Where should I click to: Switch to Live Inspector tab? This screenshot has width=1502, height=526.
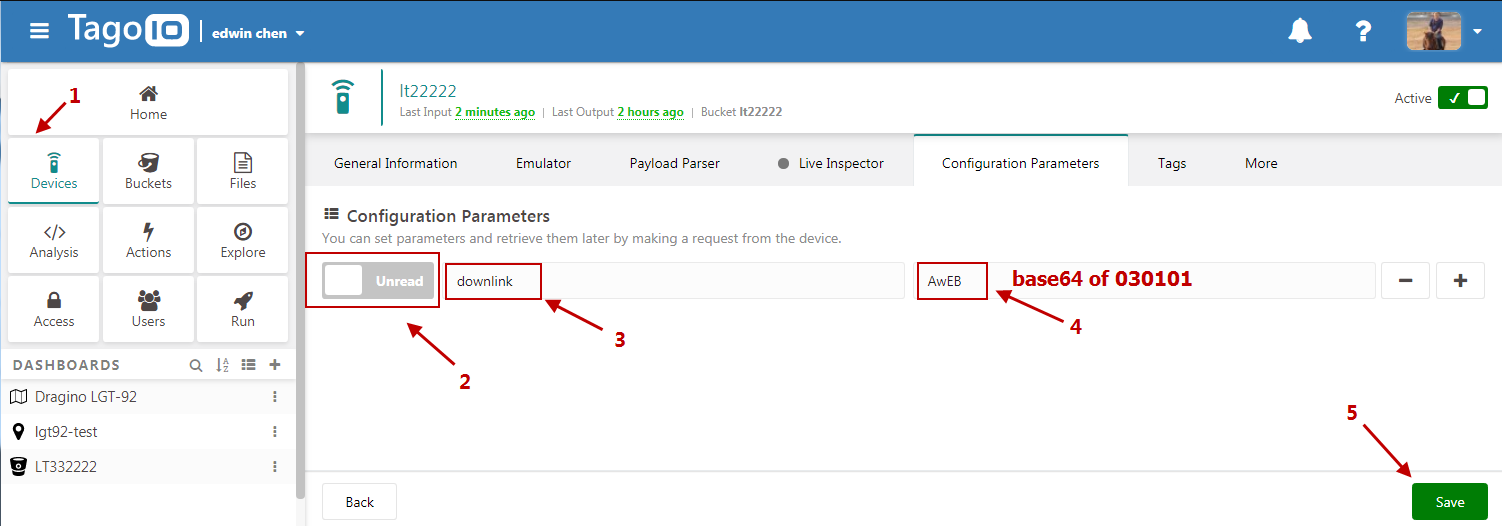pyautogui.click(x=831, y=163)
